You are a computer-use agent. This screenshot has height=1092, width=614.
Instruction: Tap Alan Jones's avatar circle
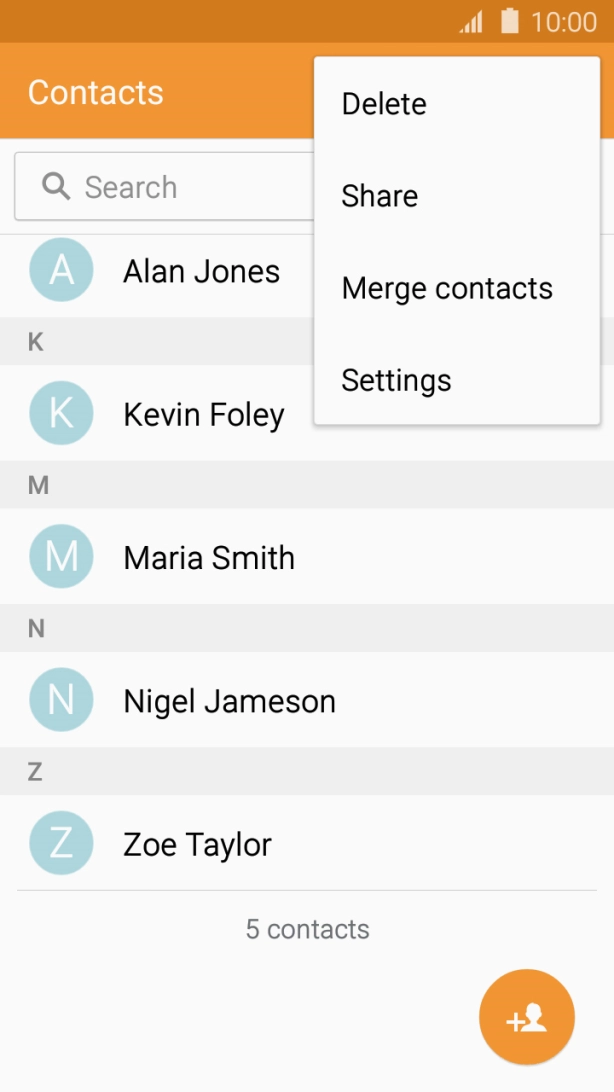61,270
